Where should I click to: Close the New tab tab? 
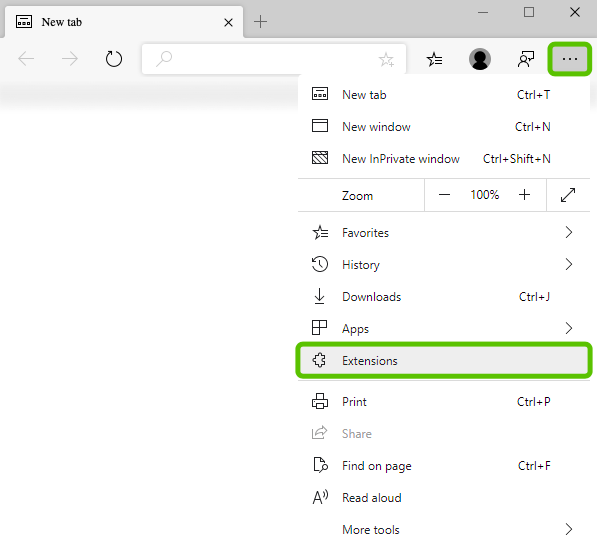pos(228,22)
